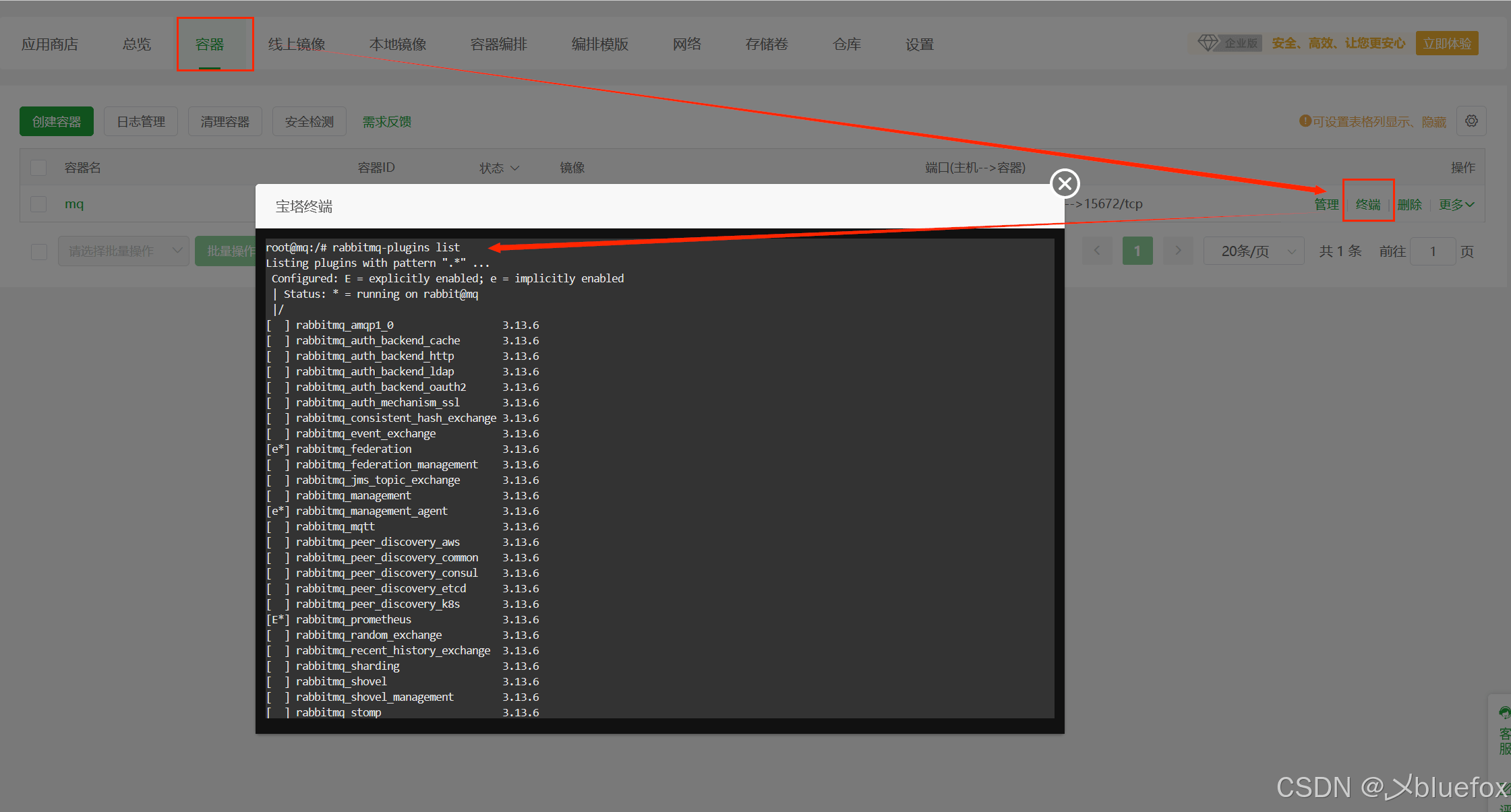Viewport: 1511px width, 812px height.
Task: Open the 本地镜像 tab
Action: coord(398,44)
